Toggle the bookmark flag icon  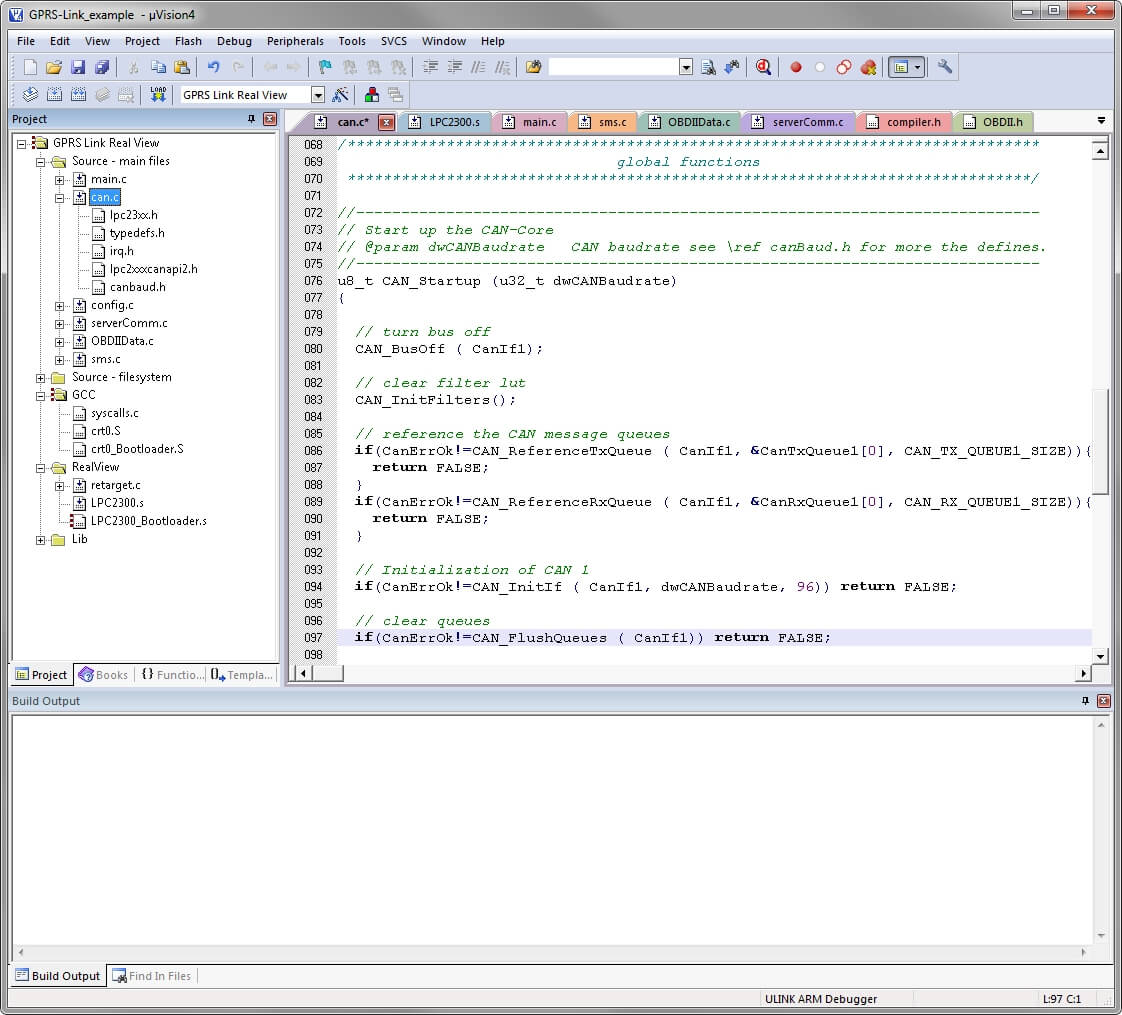point(324,67)
